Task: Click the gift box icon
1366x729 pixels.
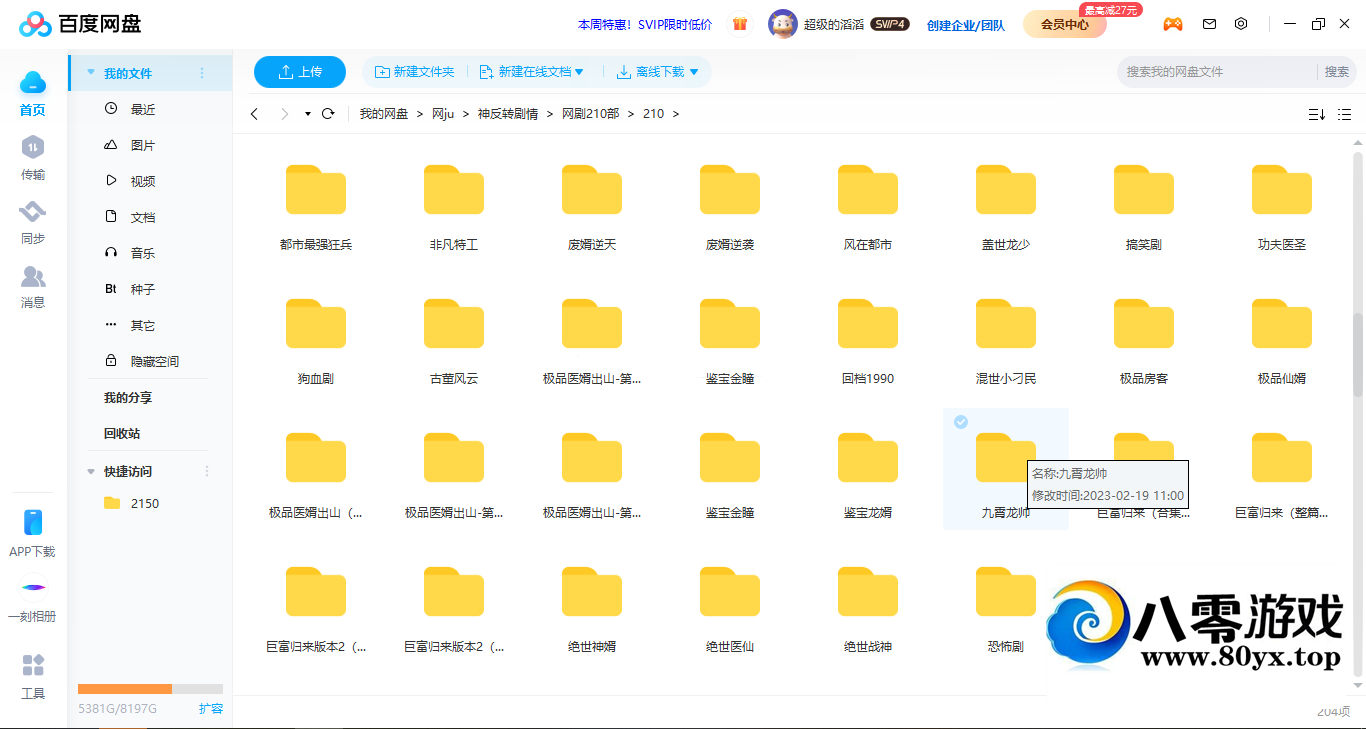Action: (x=740, y=24)
